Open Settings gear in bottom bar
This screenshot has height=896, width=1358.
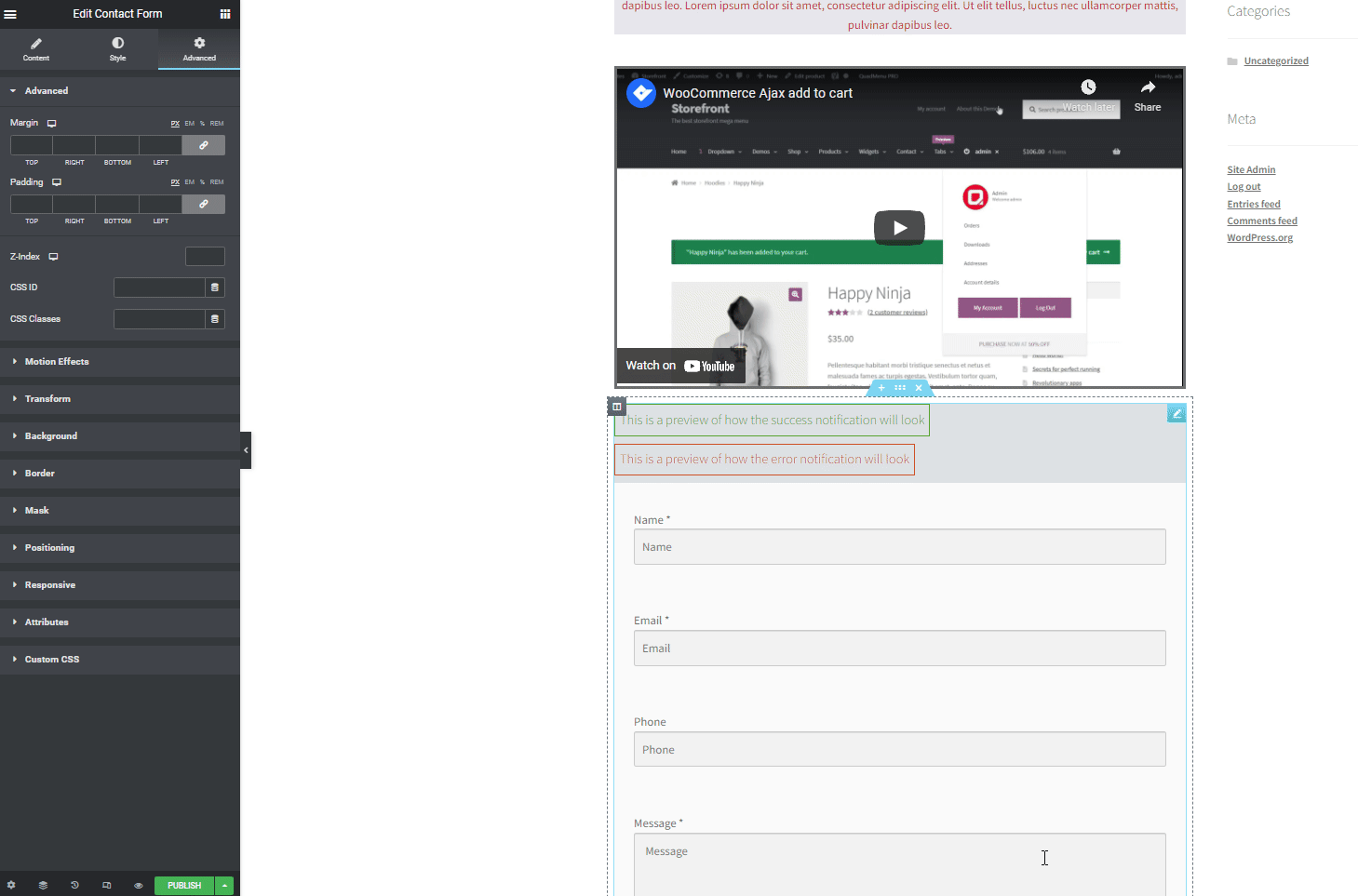(x=11, y=886)
